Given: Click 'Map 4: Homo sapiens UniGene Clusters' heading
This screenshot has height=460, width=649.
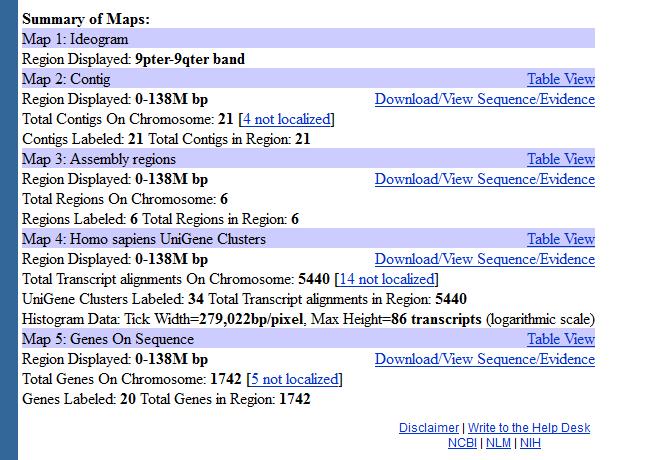Looking at the screenshot, I should click(144, 238).
